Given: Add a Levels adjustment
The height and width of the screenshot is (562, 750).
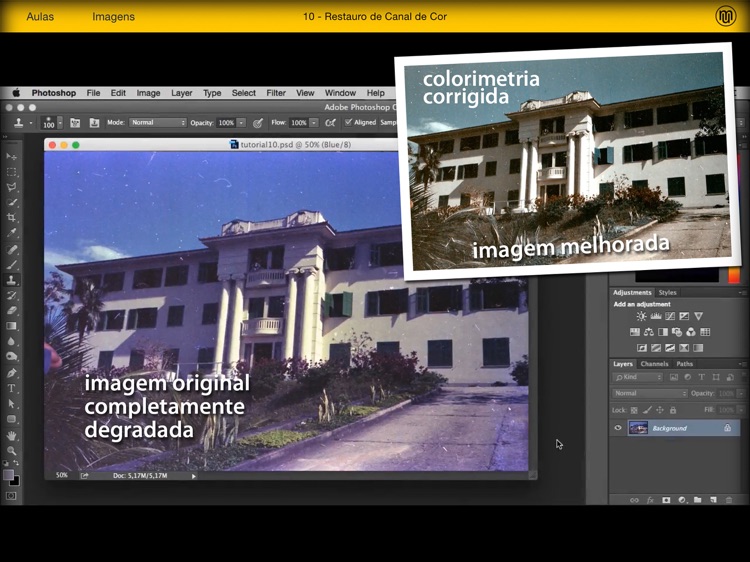Looking at the screenshot, I should point(656,316).
